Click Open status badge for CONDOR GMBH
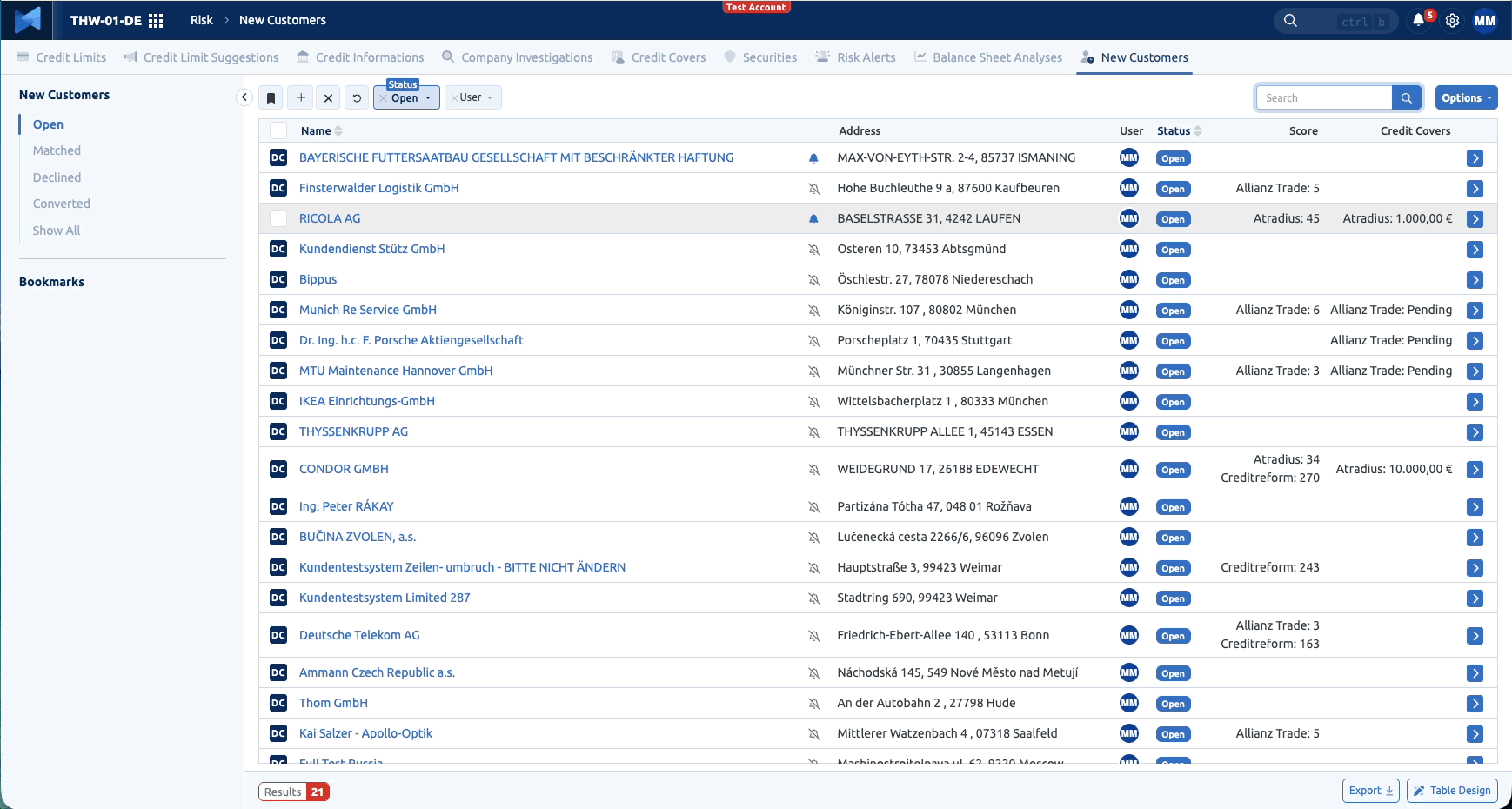 1173,470
